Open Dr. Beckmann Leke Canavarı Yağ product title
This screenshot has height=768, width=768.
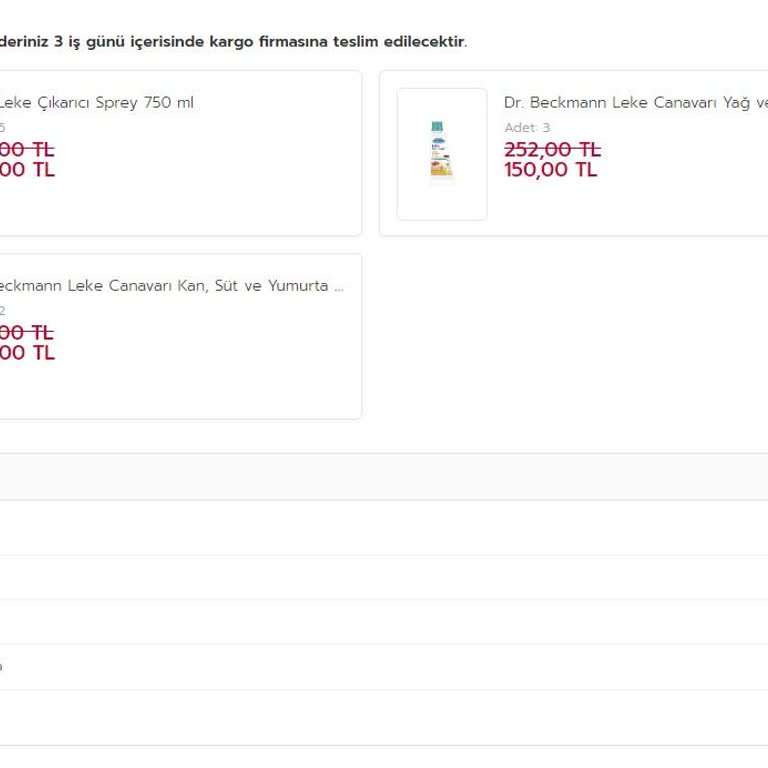(636, 103)
